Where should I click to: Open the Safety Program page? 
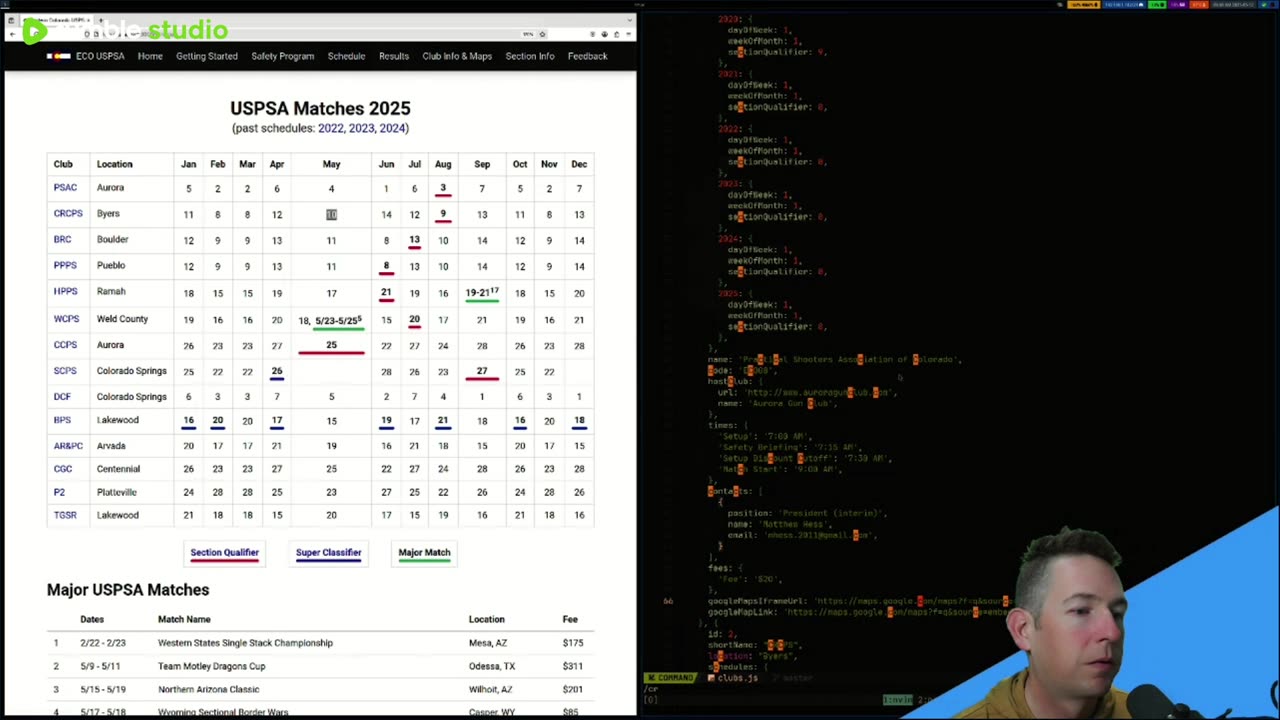coord(283,56)
